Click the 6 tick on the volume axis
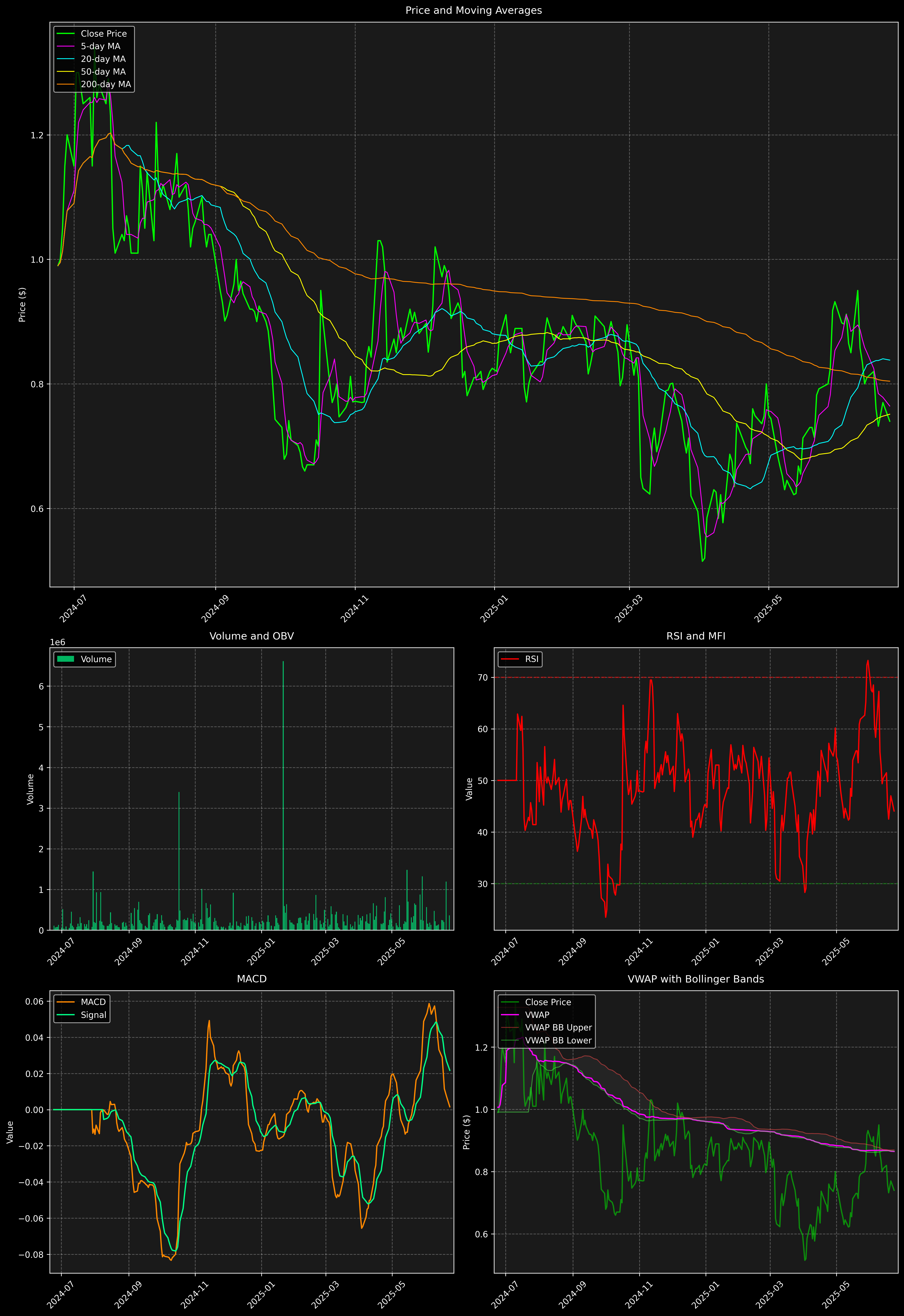 click(x=41, y=686)
